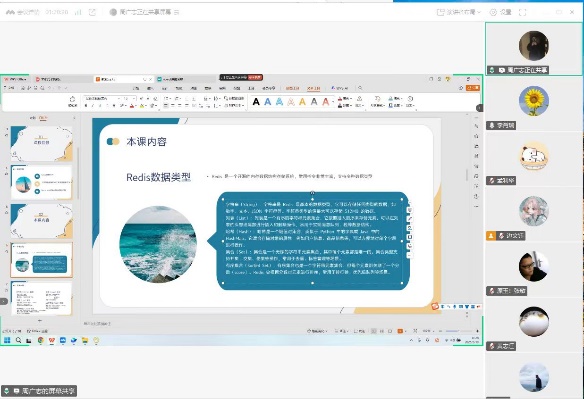Click the Windows Start button in taskbar
Viewport: 584px width, 399px height.
pos(7,340)
